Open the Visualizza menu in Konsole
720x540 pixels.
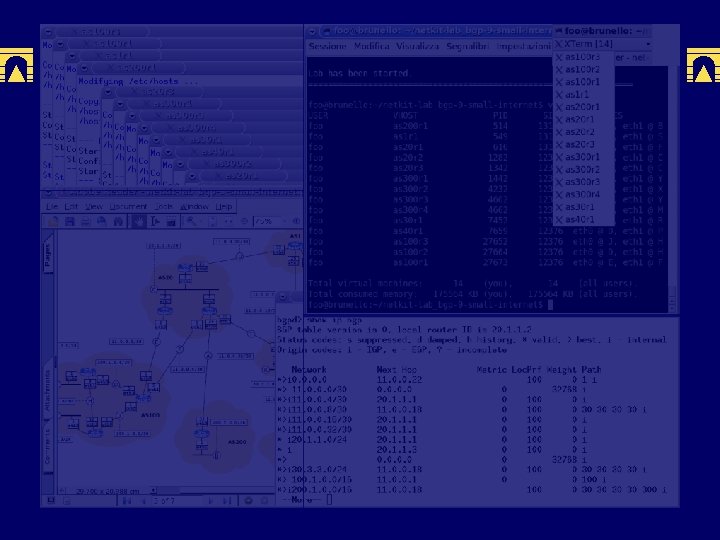pos(417,46)
